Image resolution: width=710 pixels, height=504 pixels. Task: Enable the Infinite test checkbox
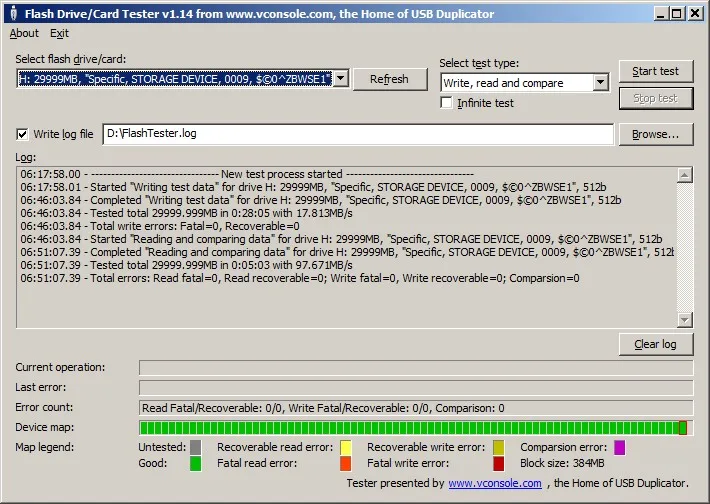coord(446,103)
